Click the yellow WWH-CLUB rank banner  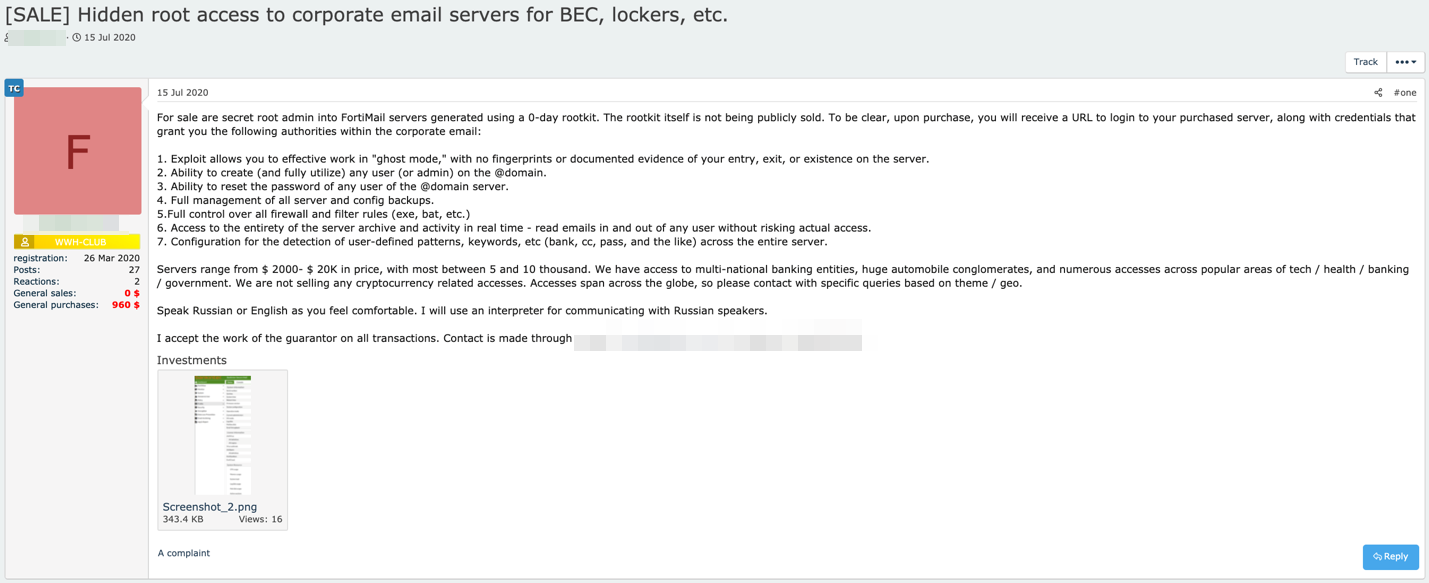tap(80, 242)
